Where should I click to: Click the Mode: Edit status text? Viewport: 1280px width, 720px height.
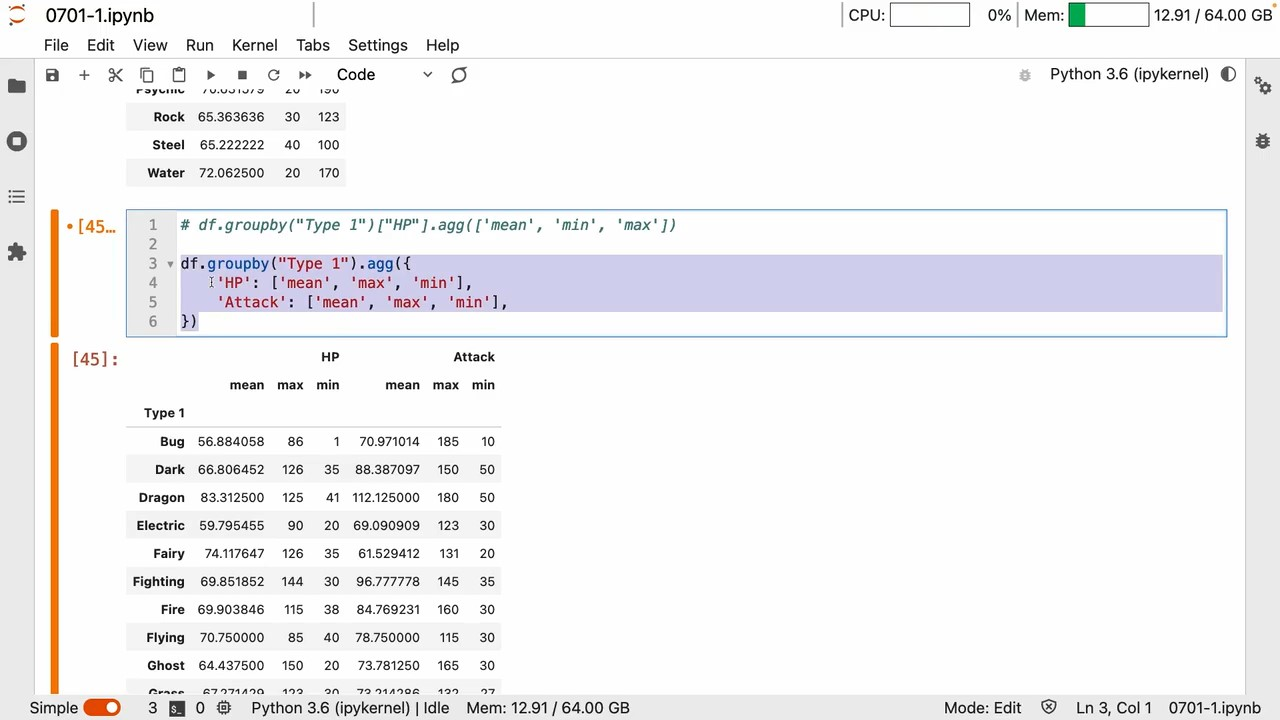(982, 707)
